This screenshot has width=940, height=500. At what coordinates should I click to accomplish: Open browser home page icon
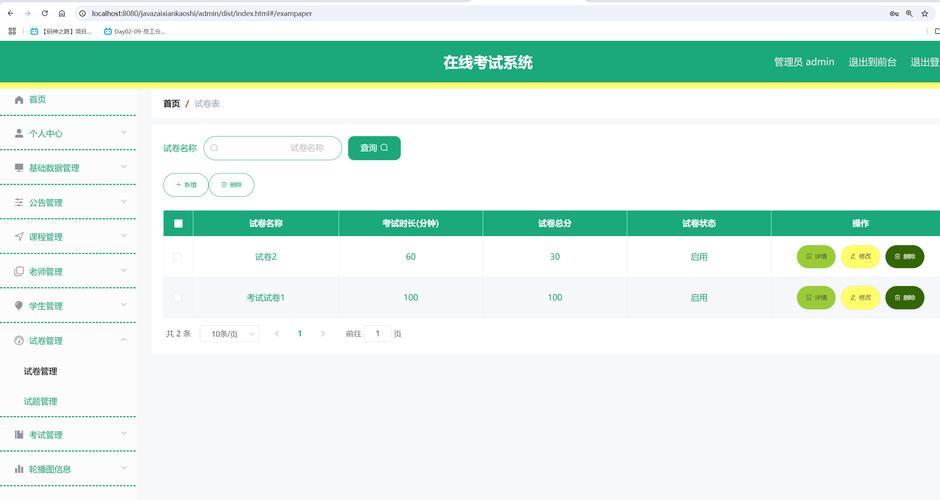[62, 13]
